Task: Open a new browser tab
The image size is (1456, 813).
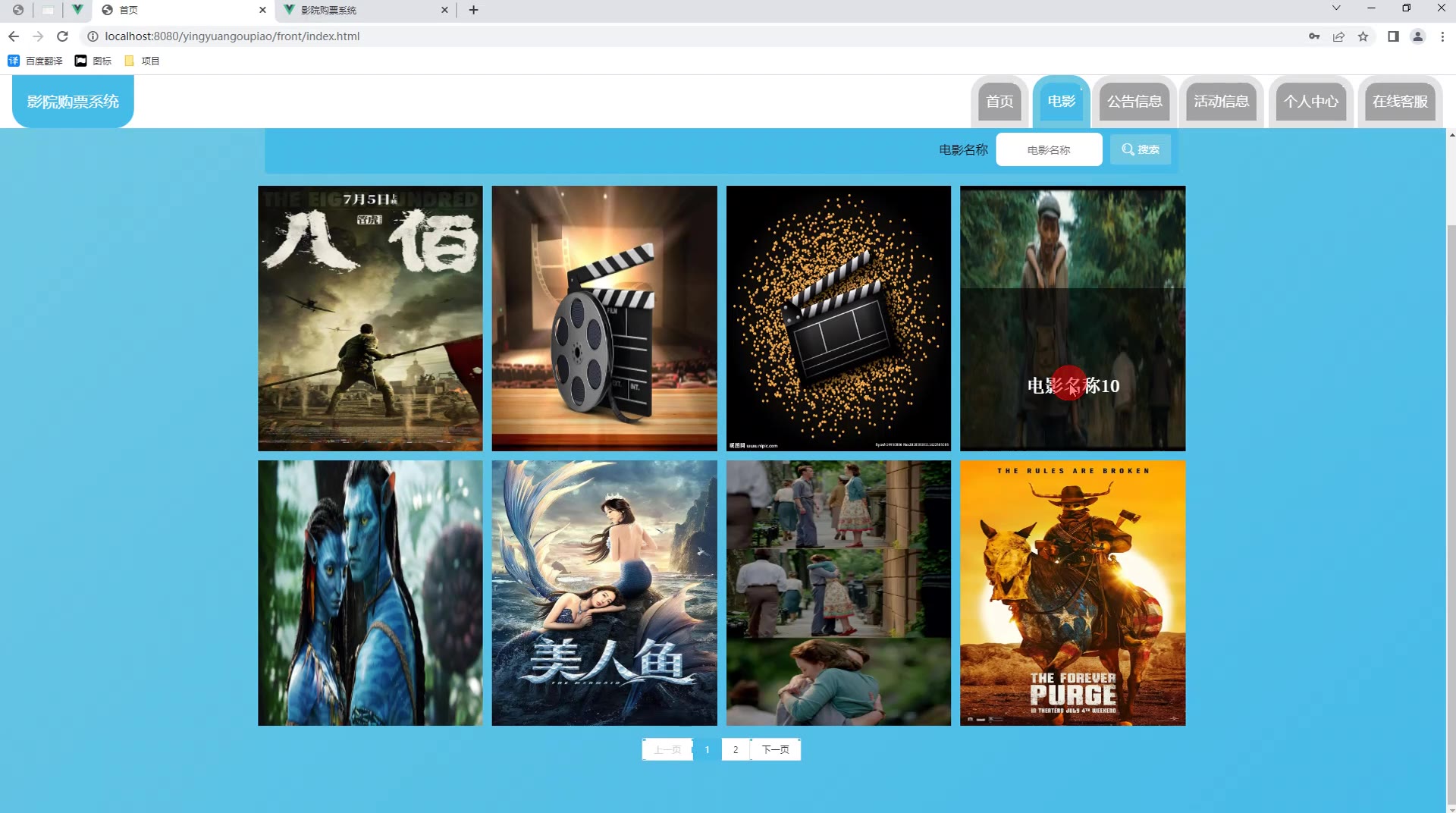Action: 473,10
